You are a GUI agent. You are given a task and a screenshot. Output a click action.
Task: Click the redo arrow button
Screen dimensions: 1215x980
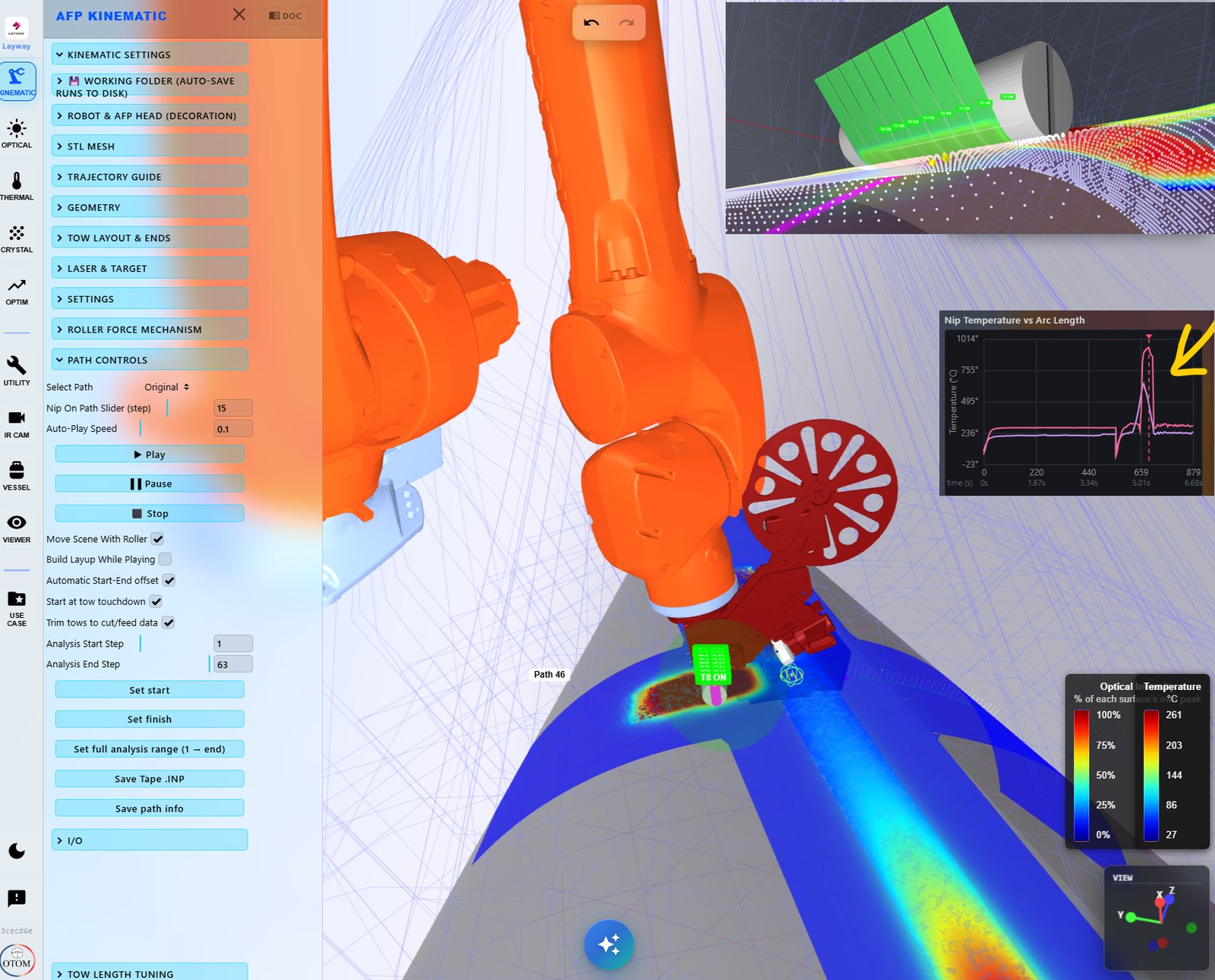[626, 23]
